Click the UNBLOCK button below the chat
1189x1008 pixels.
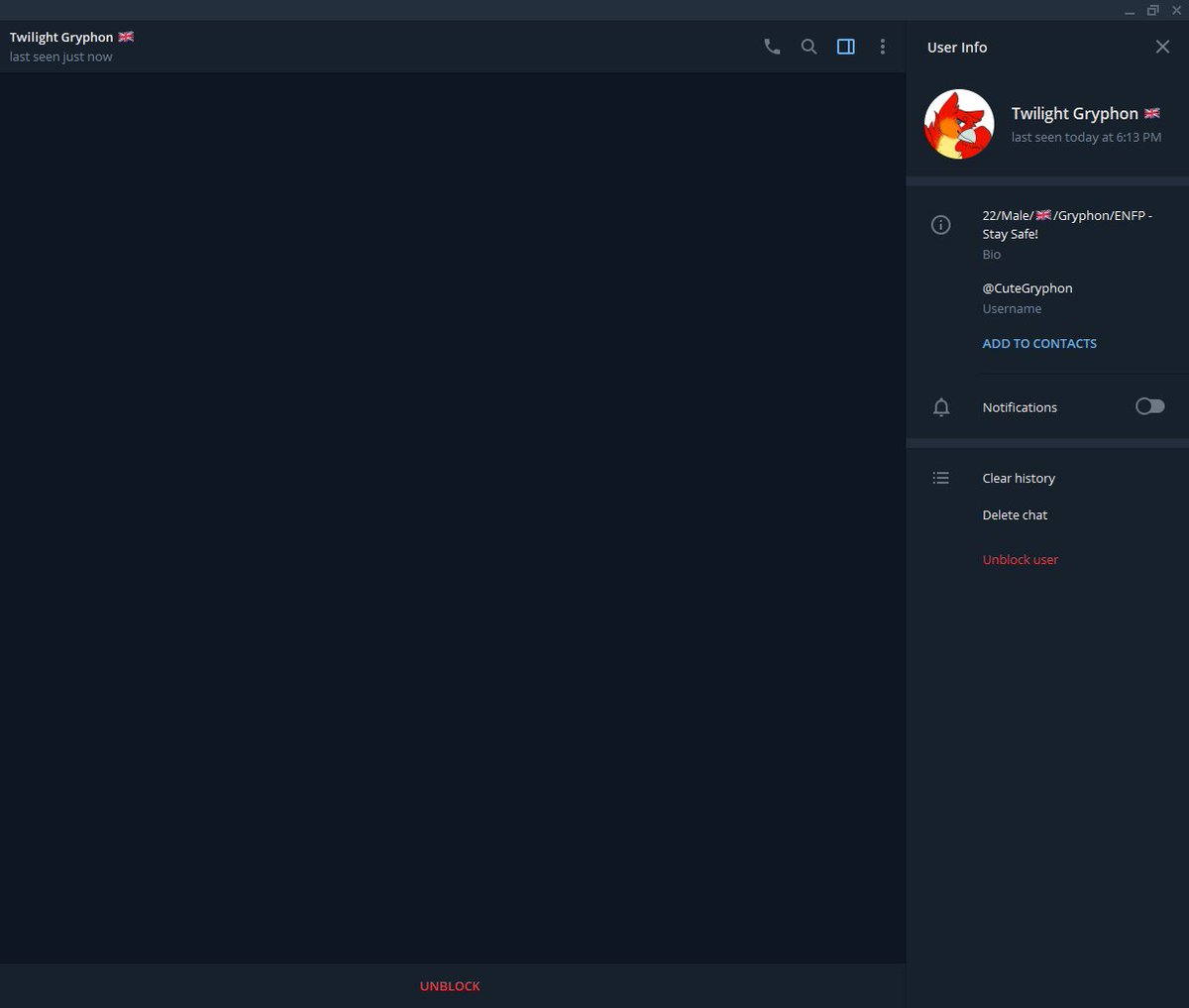click(450, 986)
